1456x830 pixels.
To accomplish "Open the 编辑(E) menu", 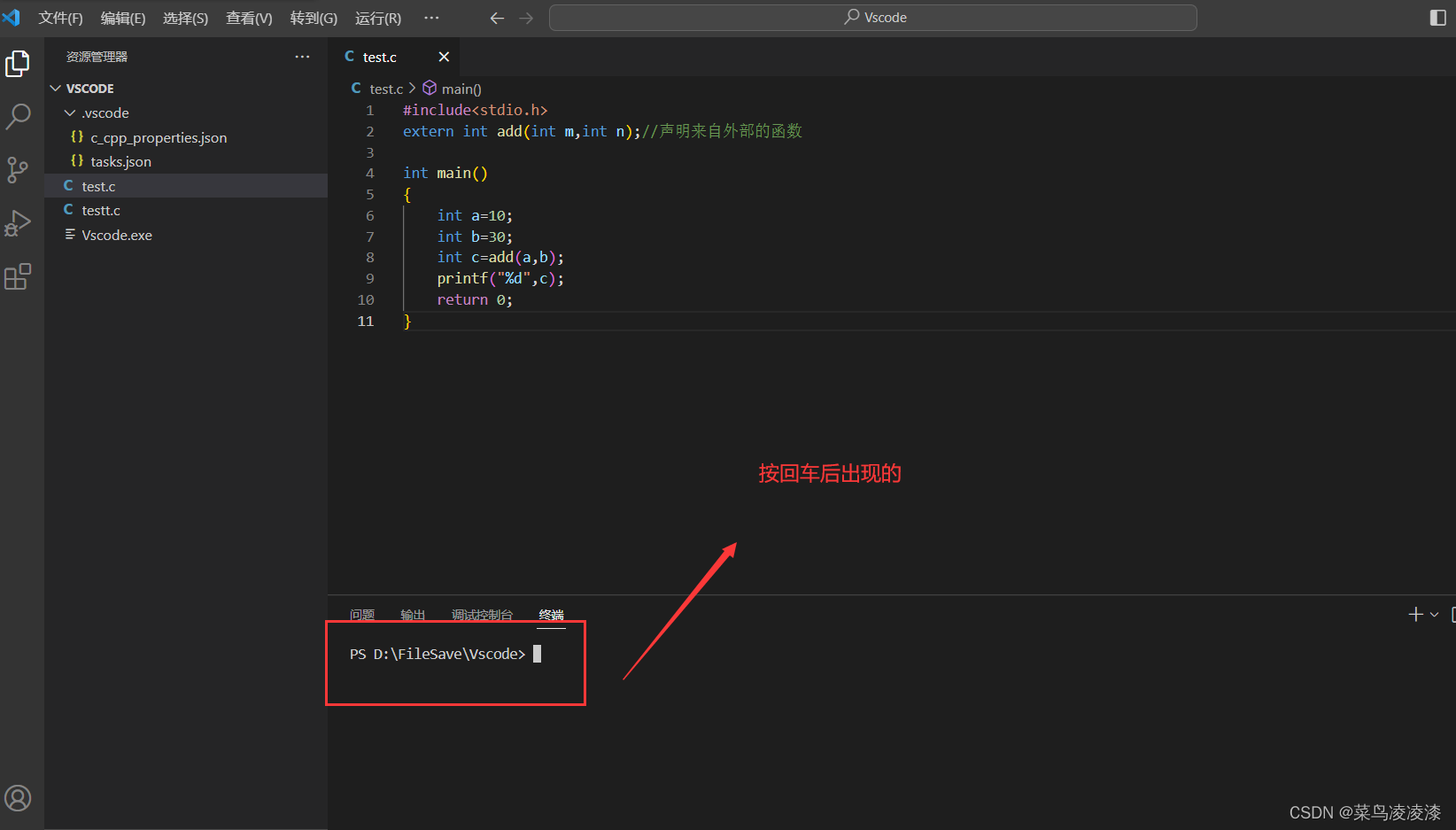I will pos(123,18).
